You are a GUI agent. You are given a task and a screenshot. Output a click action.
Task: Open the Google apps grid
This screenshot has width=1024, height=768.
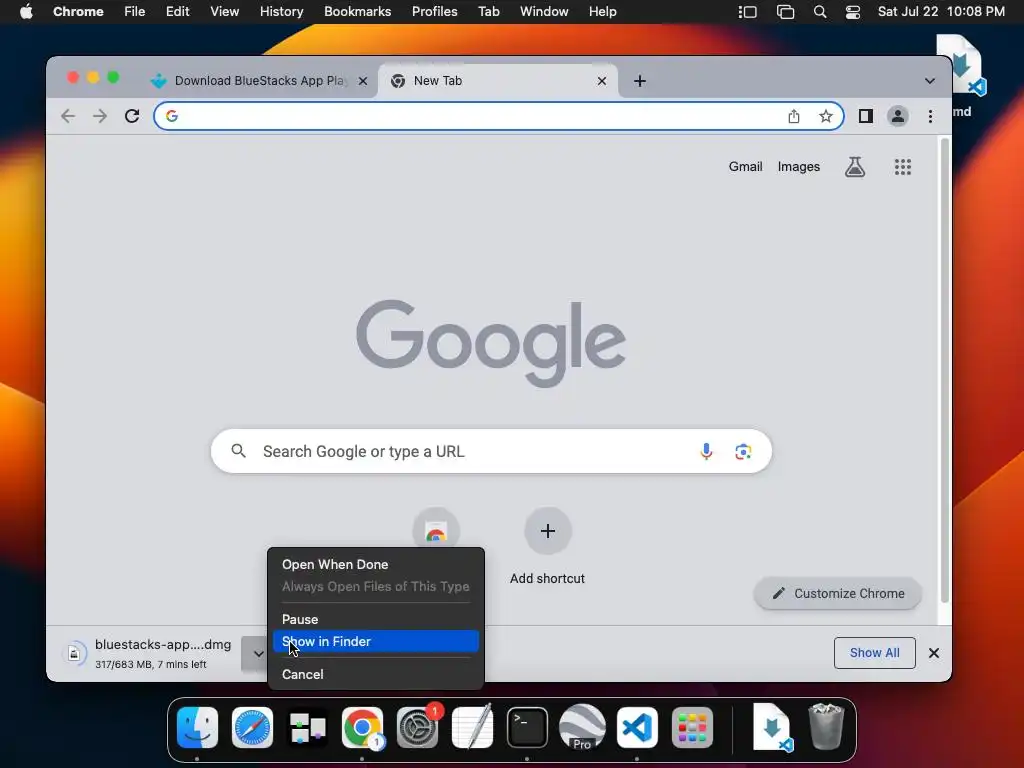[903, 167]
